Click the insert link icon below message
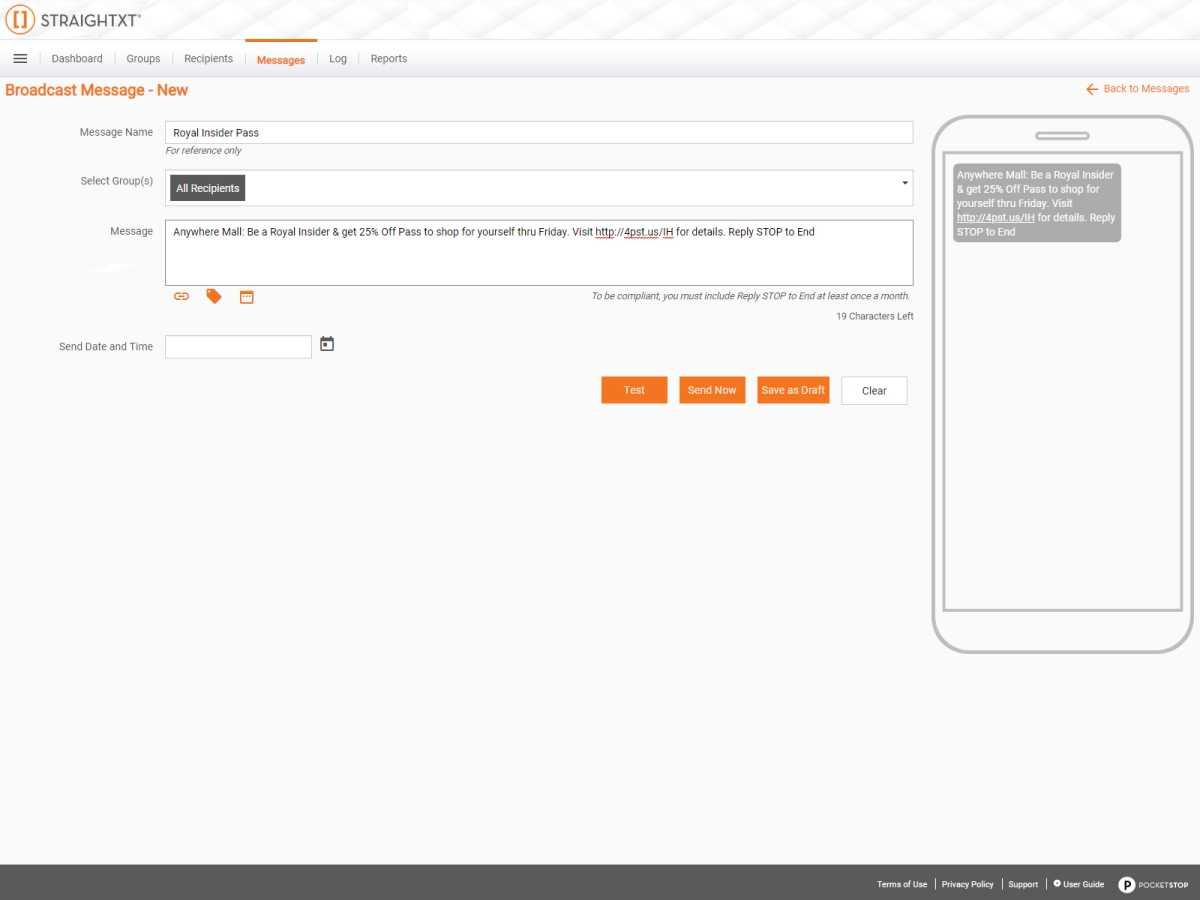Screen dimensions: 1200x900 [x=181, y=296]
